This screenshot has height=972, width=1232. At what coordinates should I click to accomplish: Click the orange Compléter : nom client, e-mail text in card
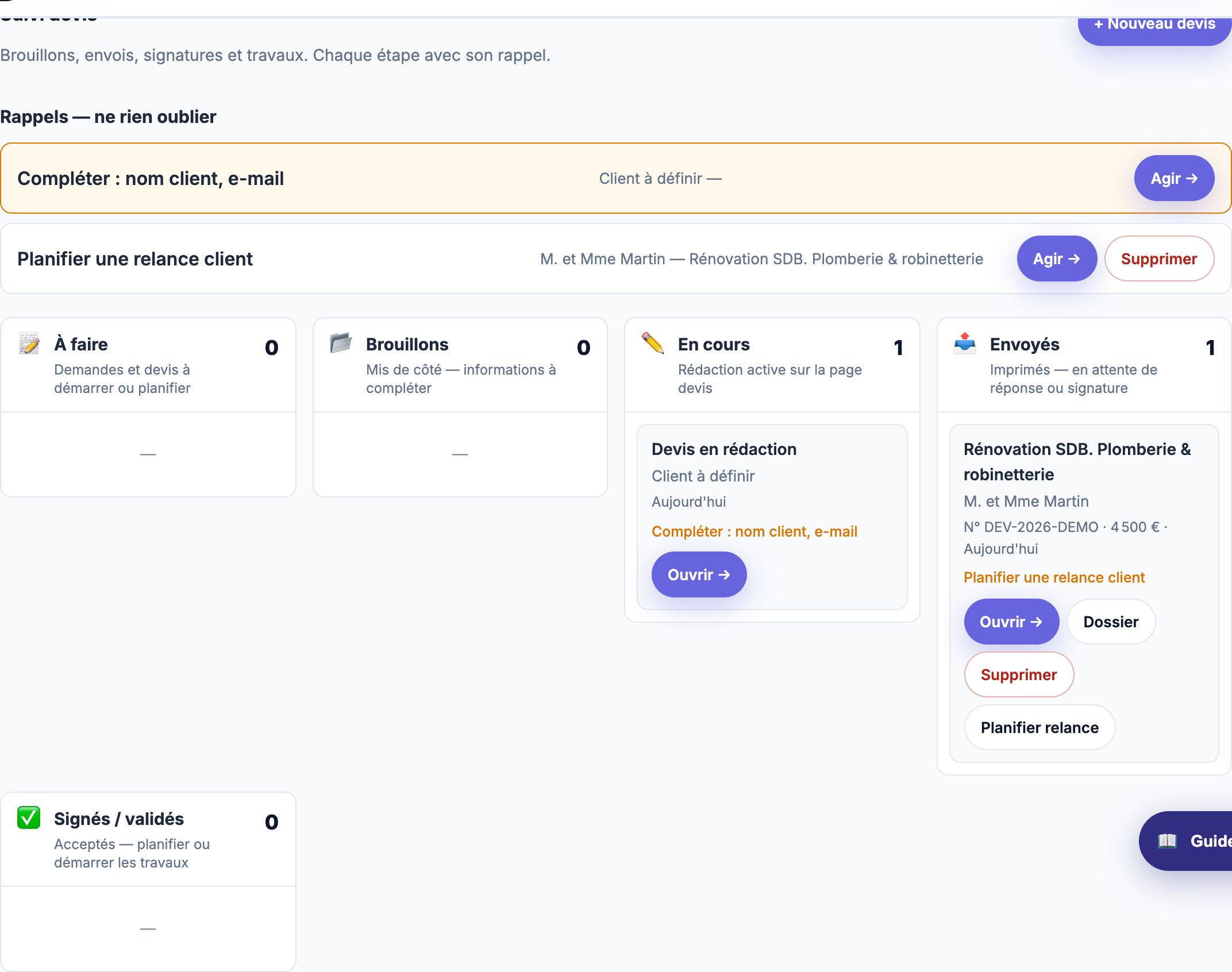[754, 531]
